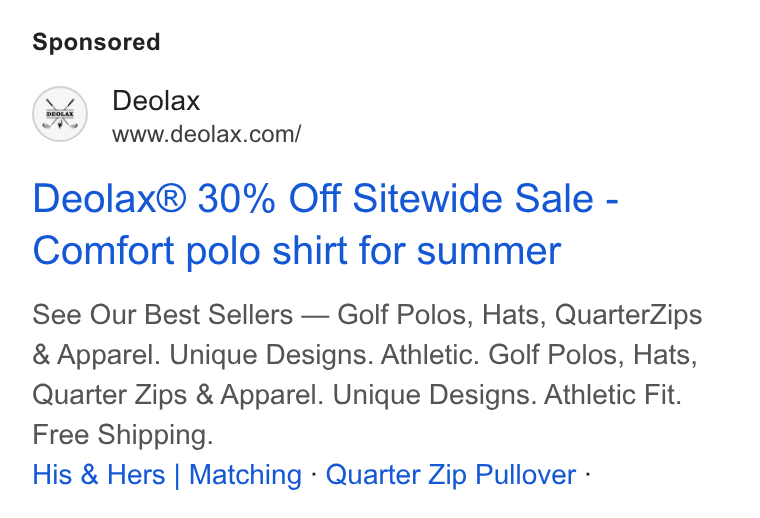
Task: Click the QuarterZips word in the description
Action: click(628, 314)
